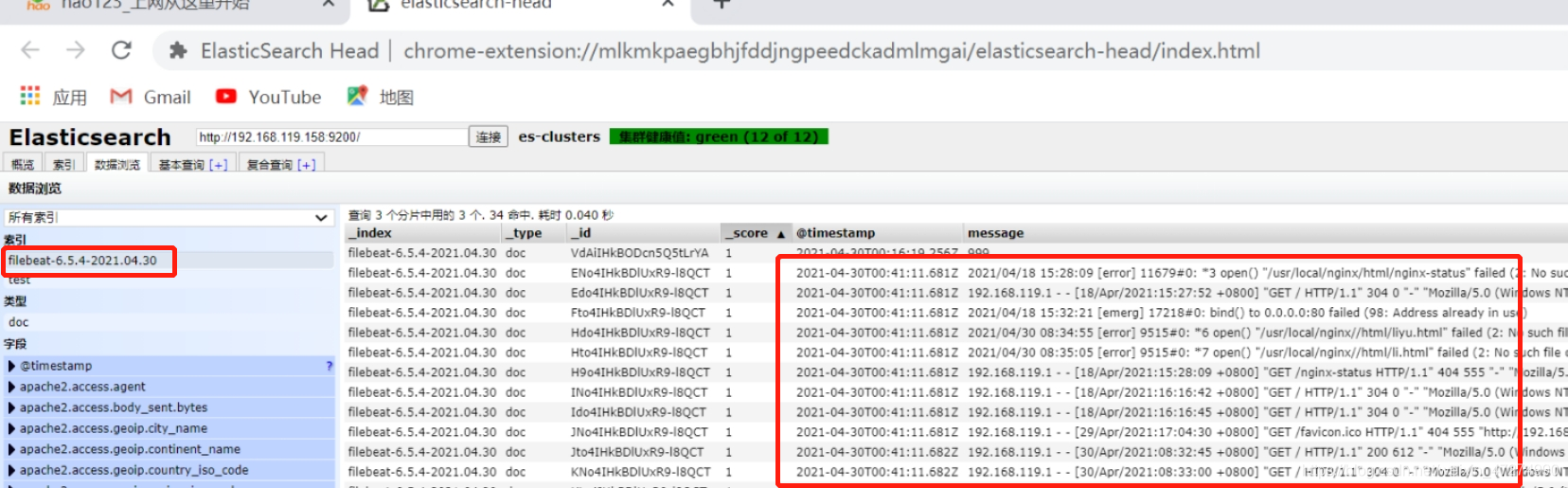Click the browser forward arrow
The height and width of the screenshot is (488, 1568).
tap(76, 50)
